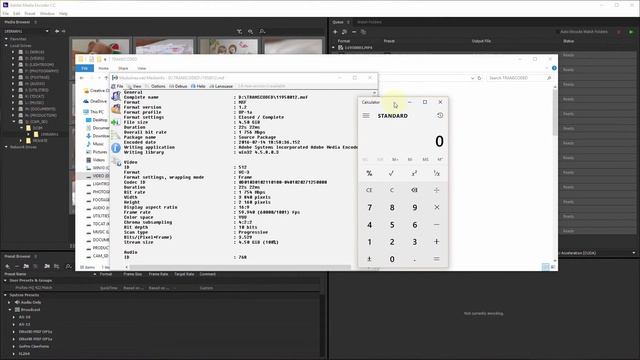This screenshot has height=360, width=640.
Task: Click the refresh icon in Explorer address bar
Action: click(480, 78)
